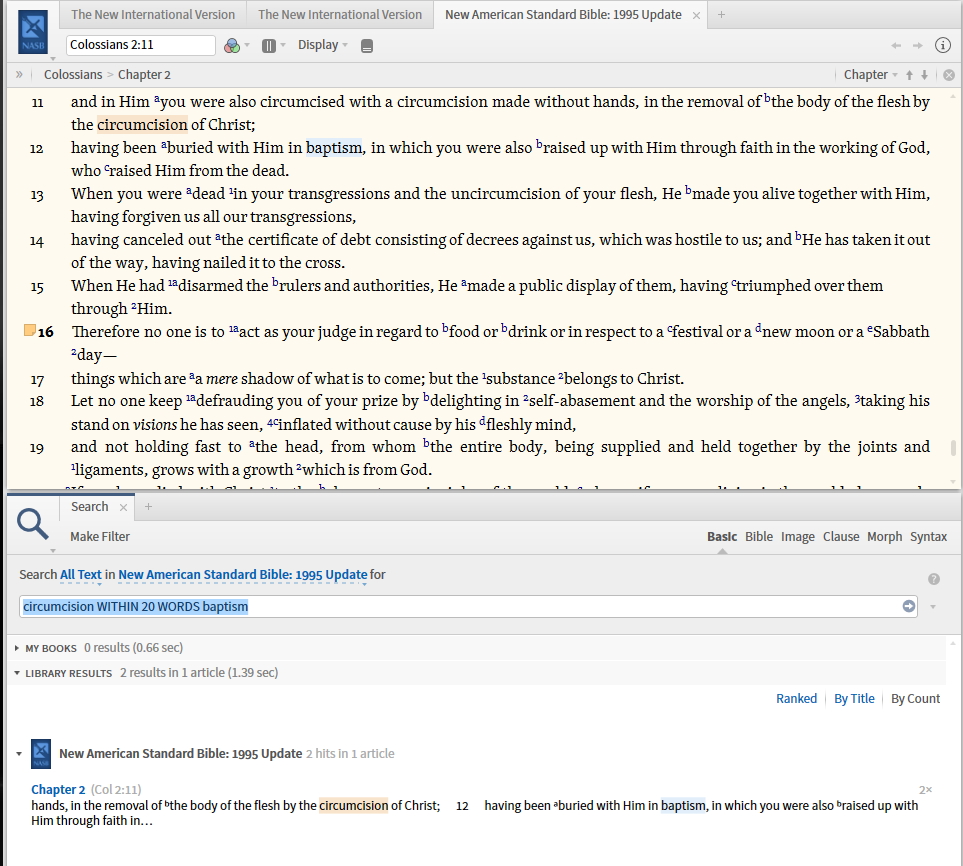Image resolution: width=963 pixels, height=866 pixels.
Task: Change the All Text search field link
Action: coord(80,574)
